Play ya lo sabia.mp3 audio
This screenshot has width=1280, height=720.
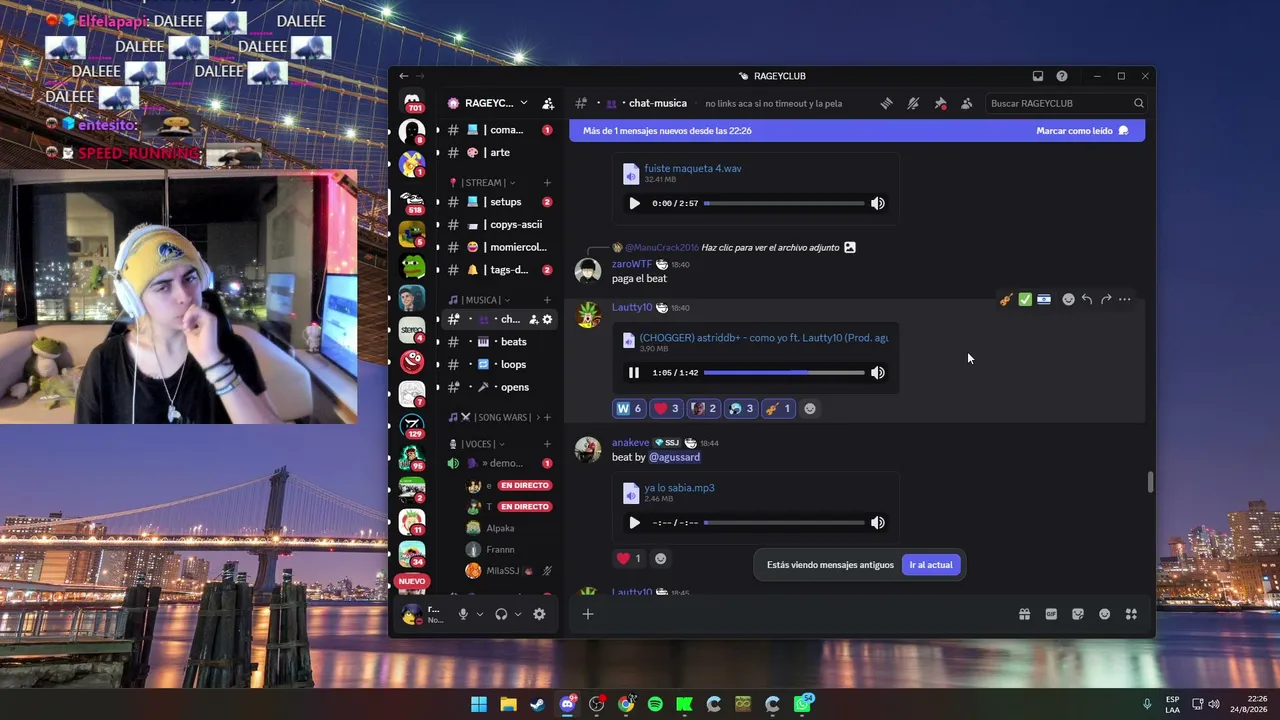coord(634,523)
